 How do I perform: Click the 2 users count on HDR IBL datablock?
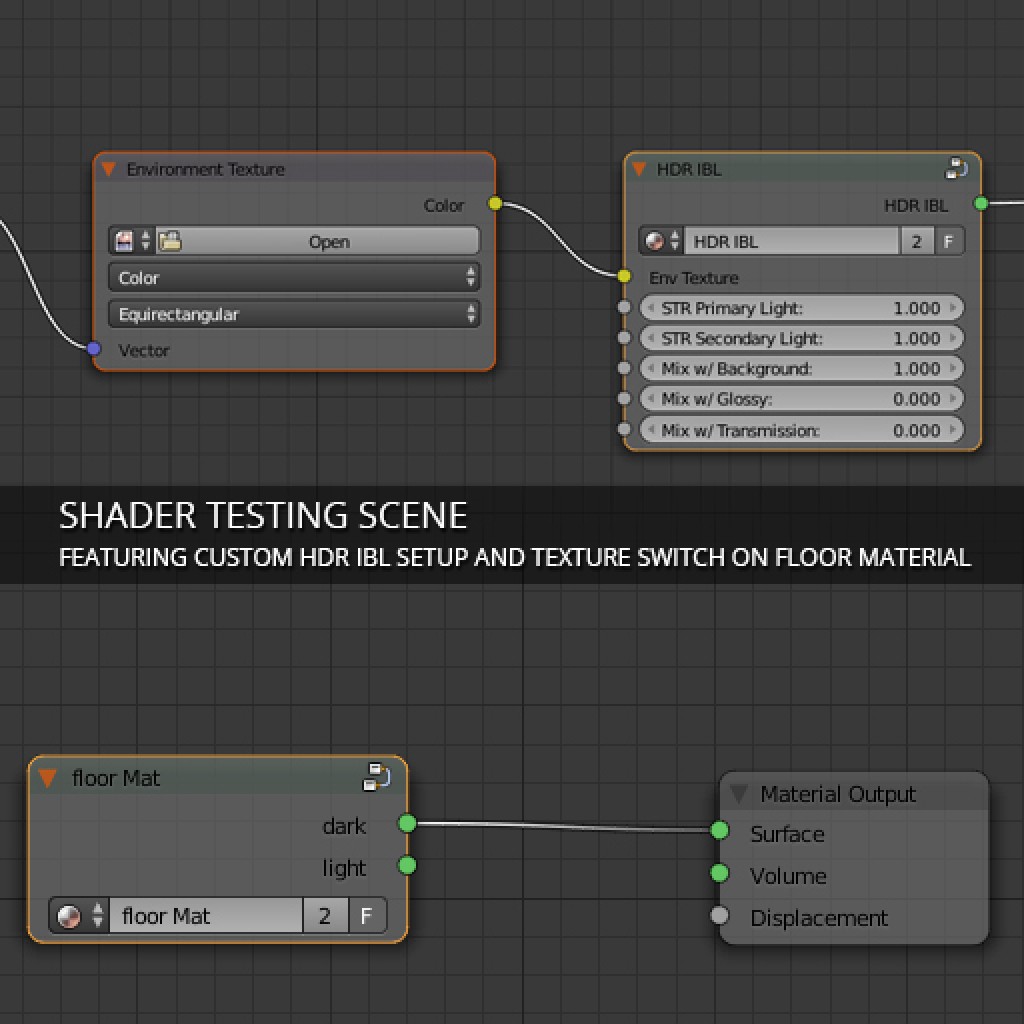pos(917,240)
